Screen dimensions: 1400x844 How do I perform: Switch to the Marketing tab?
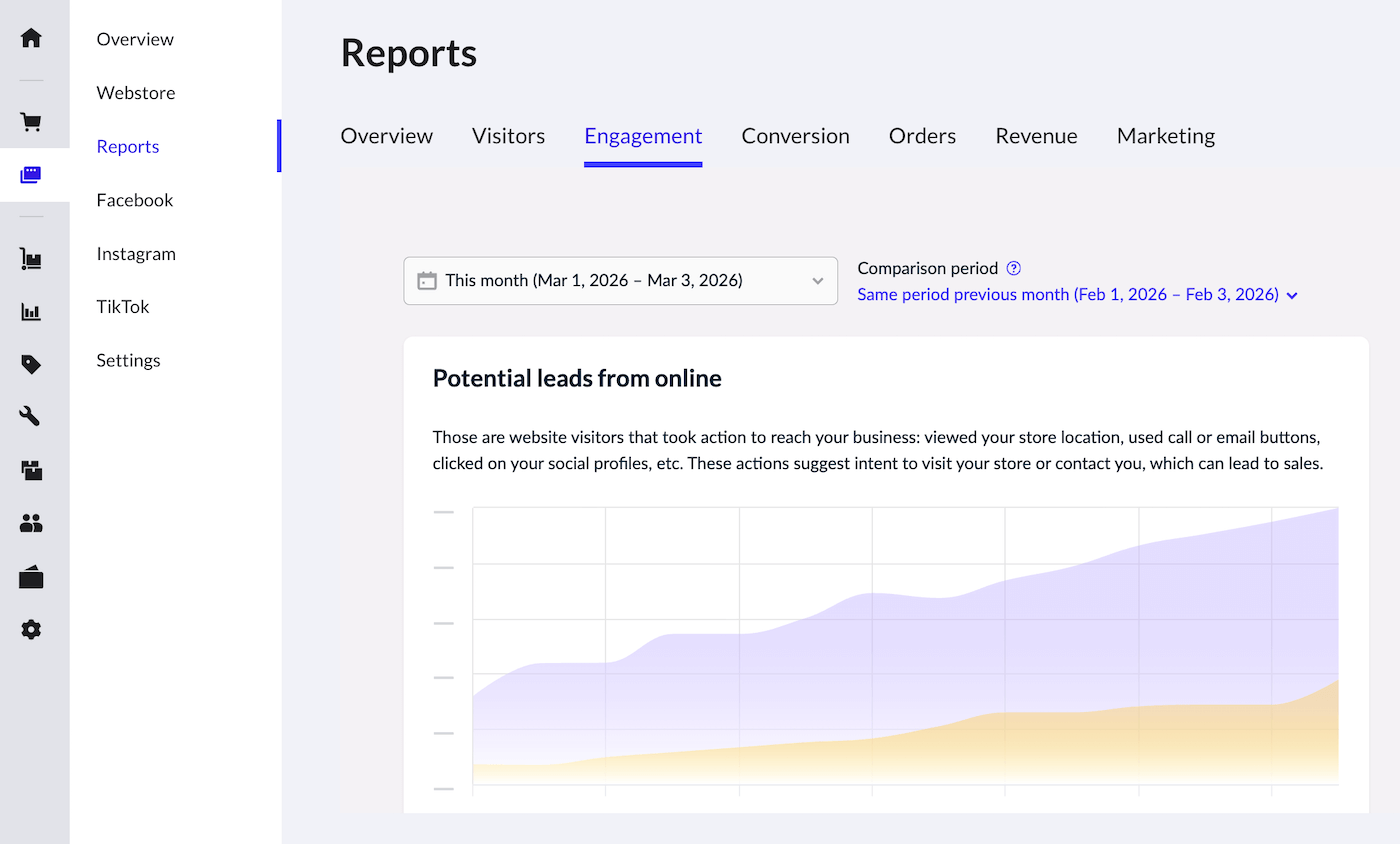pos(1166,136)
